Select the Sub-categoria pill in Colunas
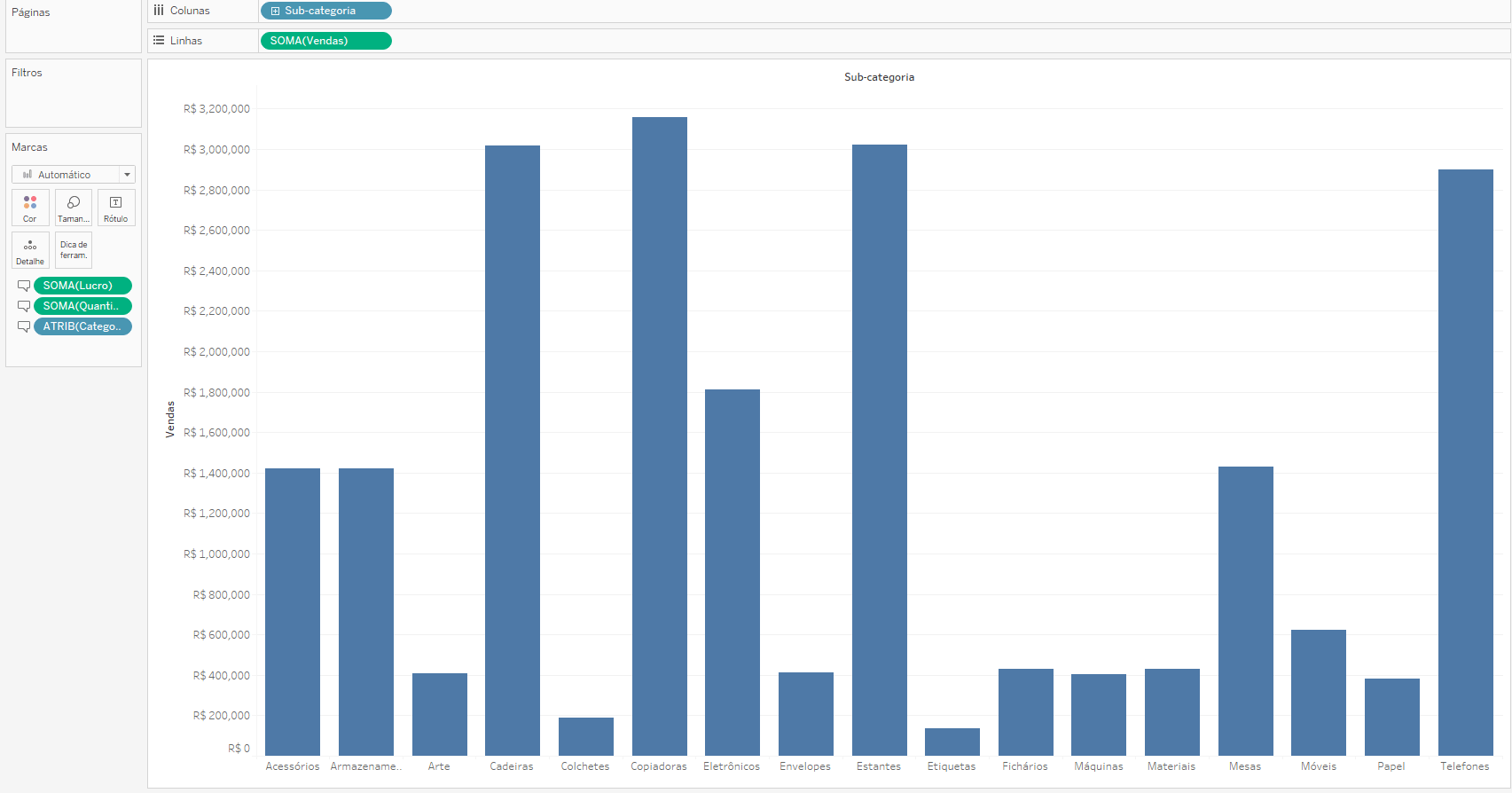This screenshot has height=793, width=1512. coord(325,11)
